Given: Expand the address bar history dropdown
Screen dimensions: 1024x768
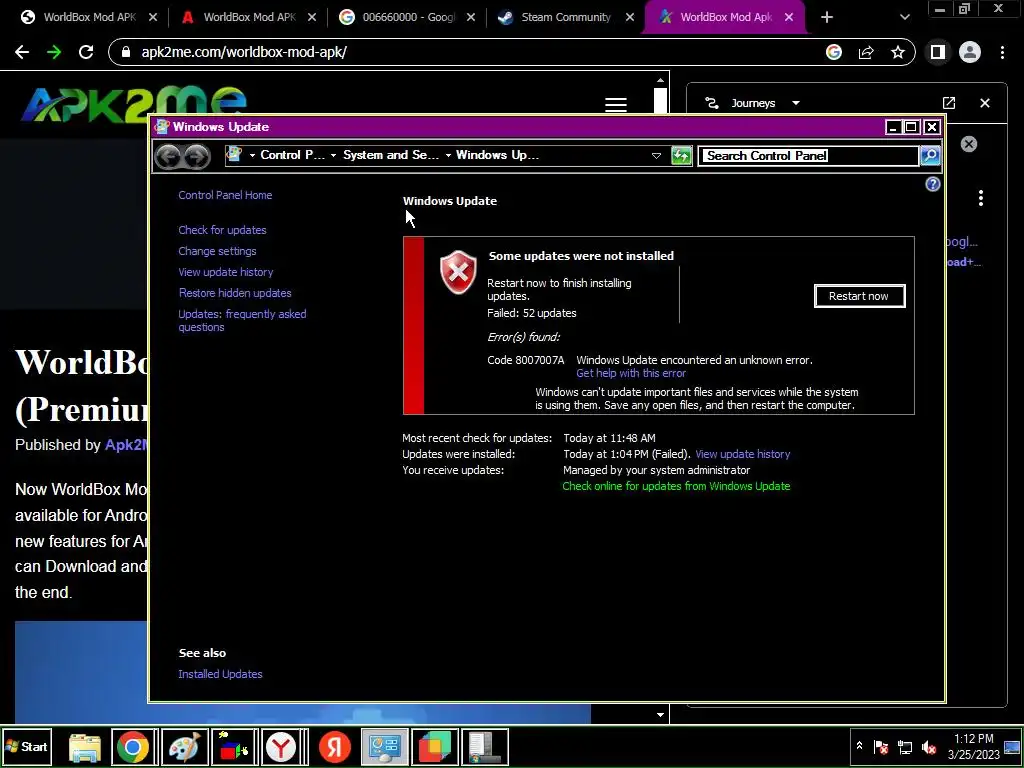Looking at the screenshot, I should tap(656, 155).
